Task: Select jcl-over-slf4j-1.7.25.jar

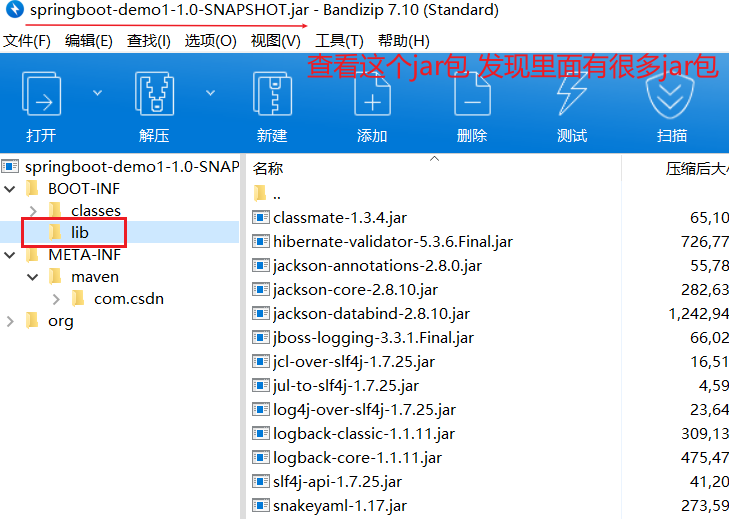Action: pyautogui.click(x=354, y=362)
